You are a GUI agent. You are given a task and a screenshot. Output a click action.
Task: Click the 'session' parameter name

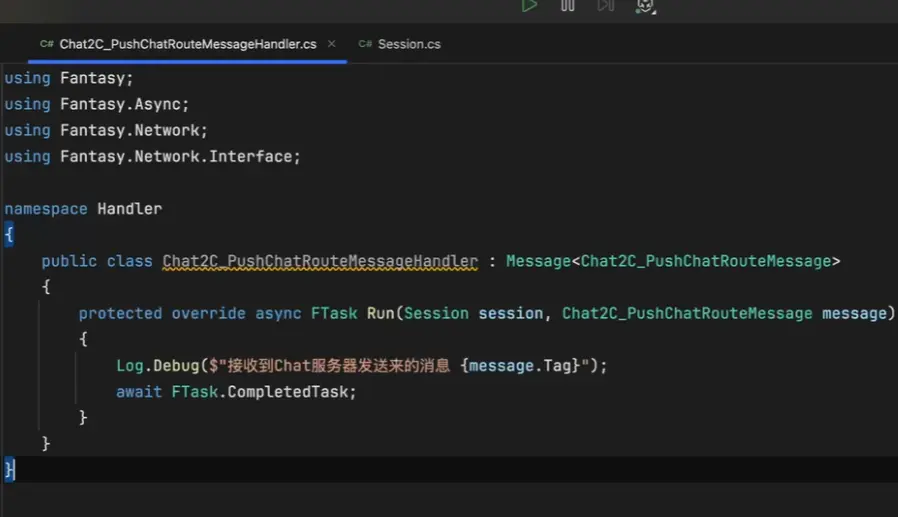[510, 314]
